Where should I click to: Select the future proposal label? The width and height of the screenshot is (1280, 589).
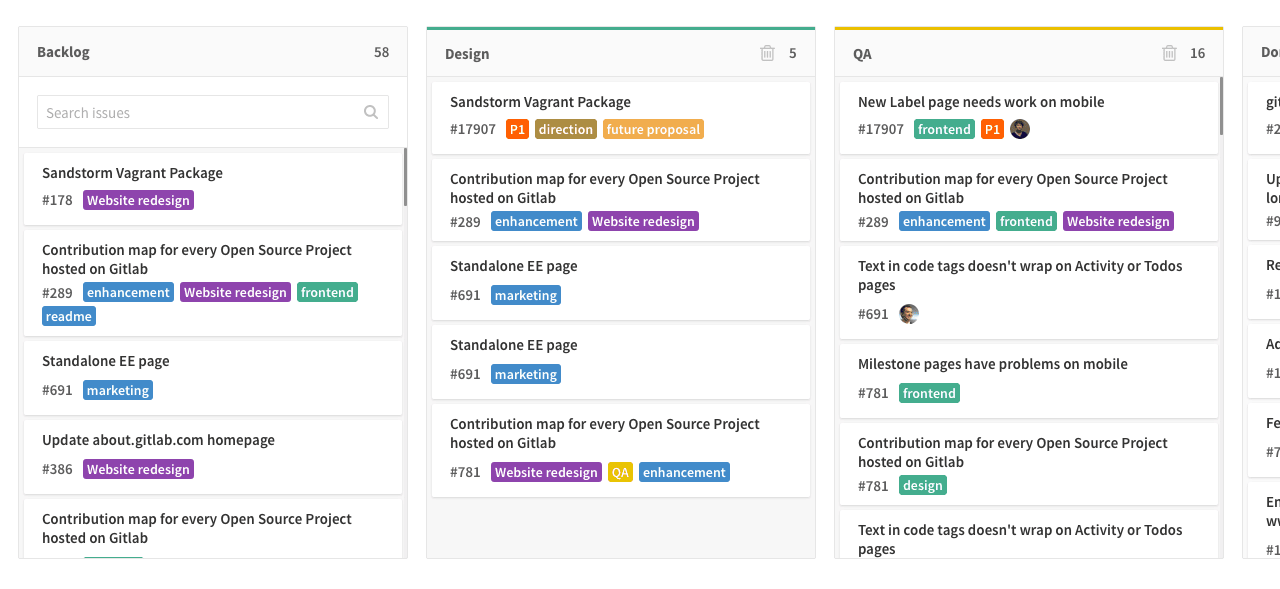(653, 129)
